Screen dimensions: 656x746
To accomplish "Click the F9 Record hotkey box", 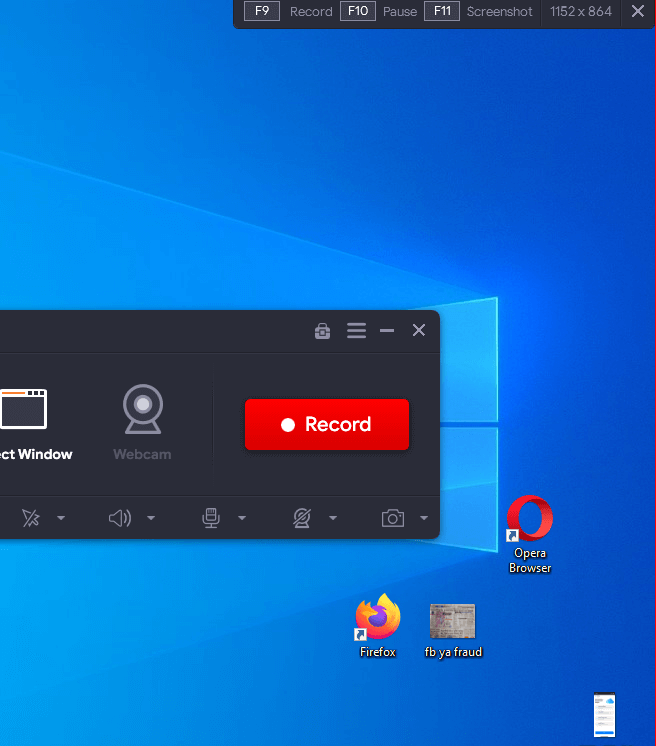I will tap(262, 12).
